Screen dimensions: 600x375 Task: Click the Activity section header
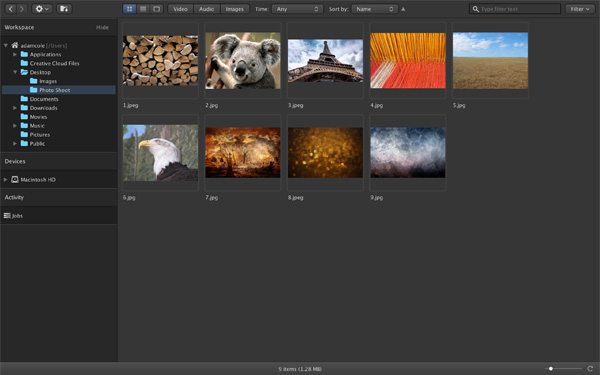point(14,197)
